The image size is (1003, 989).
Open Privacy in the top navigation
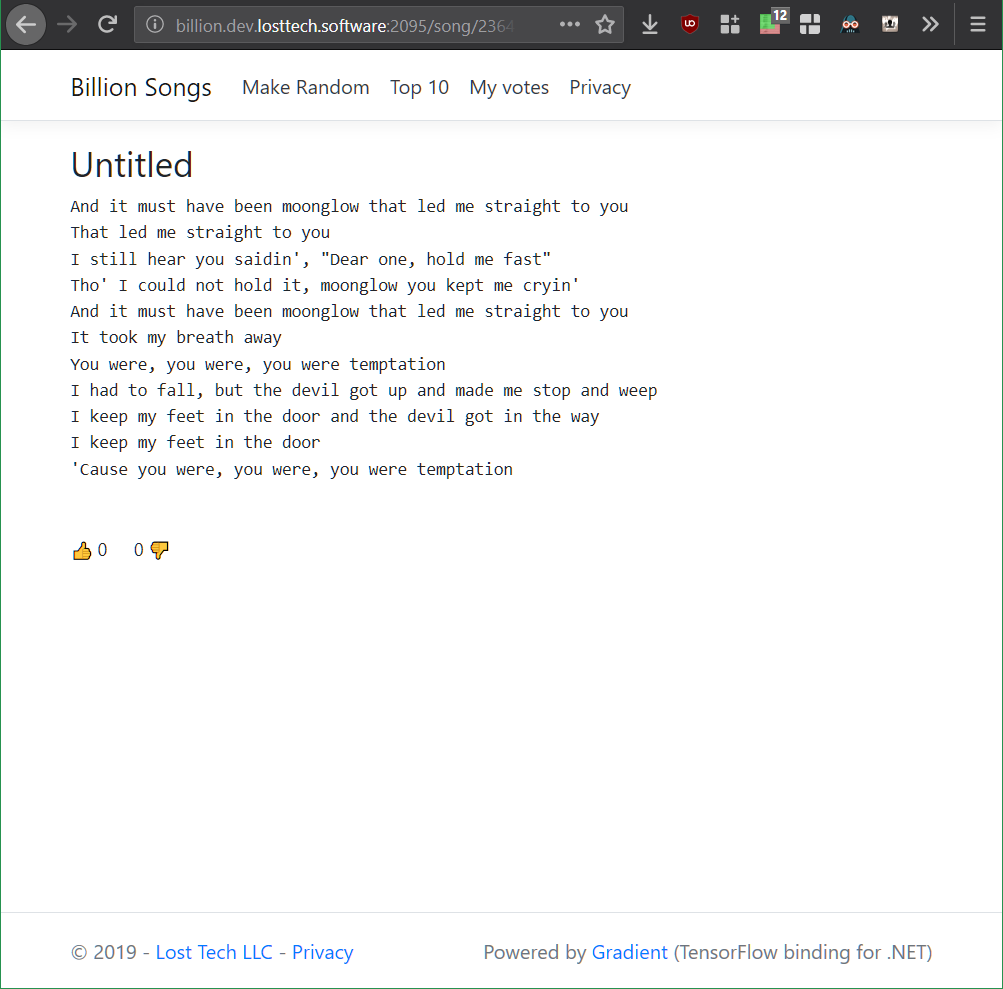click(600, 87)
